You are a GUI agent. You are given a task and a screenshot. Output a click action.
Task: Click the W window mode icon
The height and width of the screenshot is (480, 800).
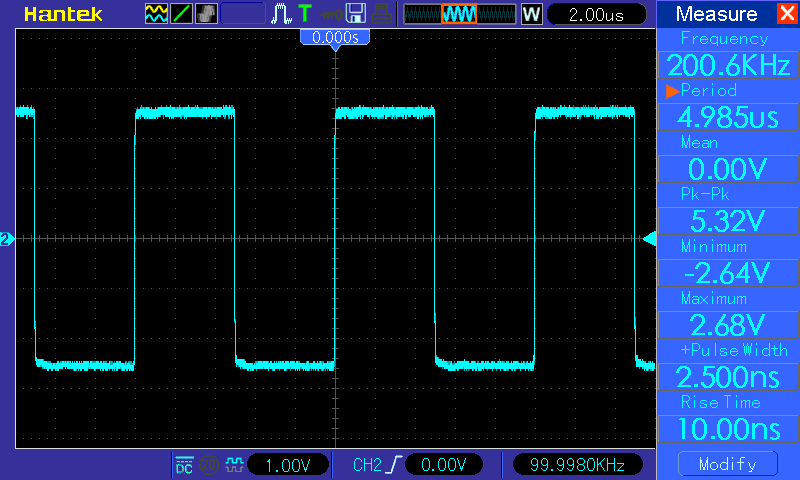tap(531, 14)
